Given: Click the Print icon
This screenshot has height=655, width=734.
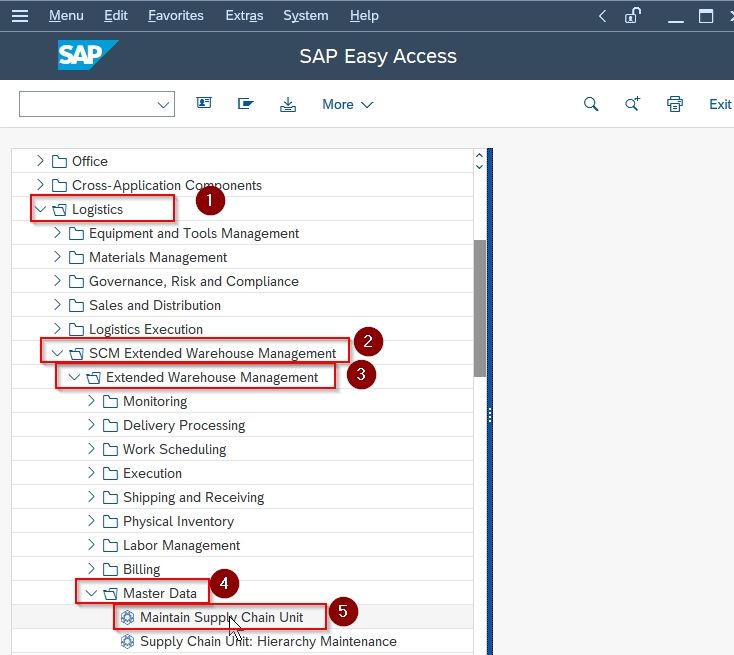Looking at the screenshot, I should pyautogui.click(x=675, y=104).
